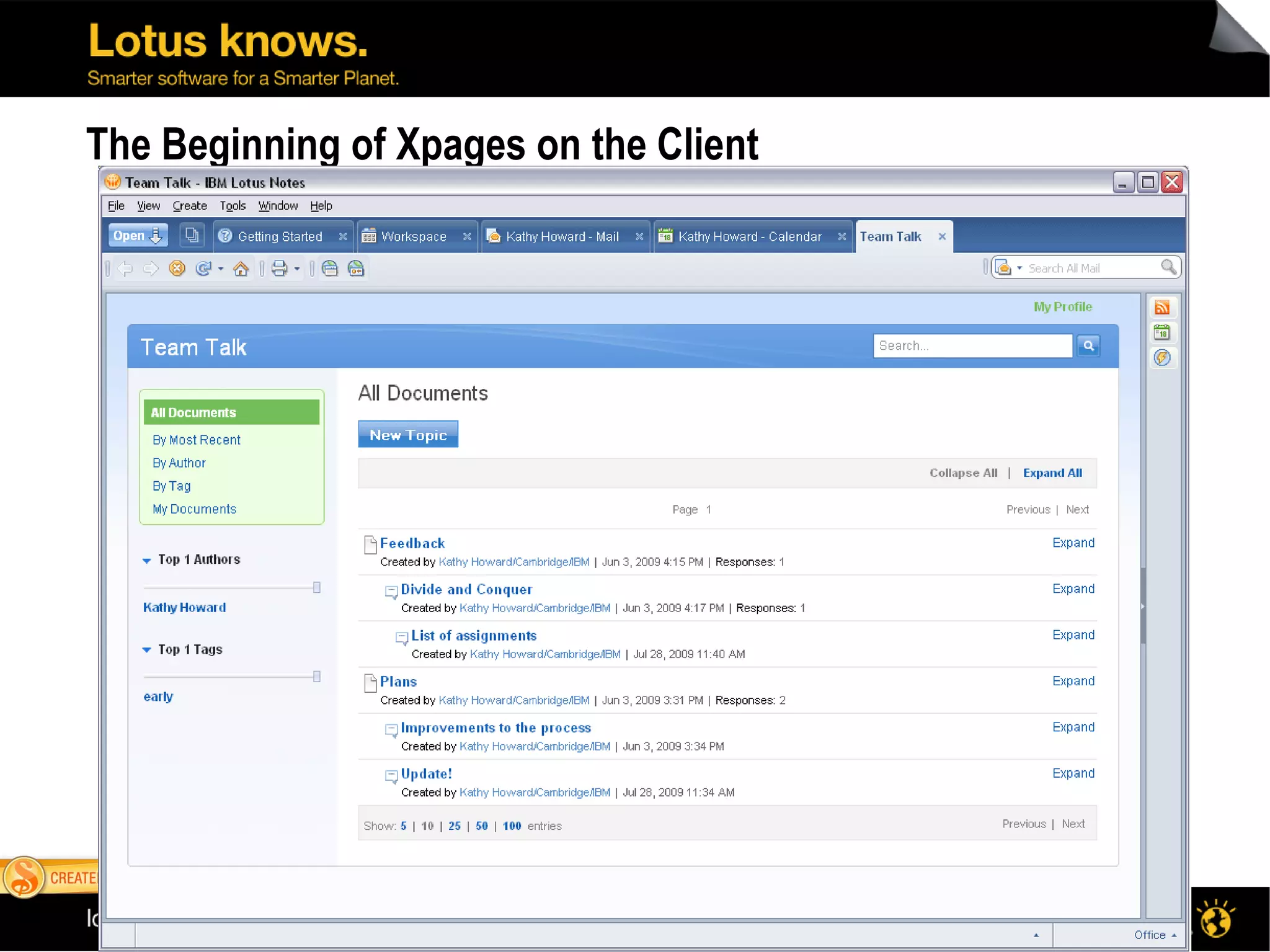This screenshot has width=1270, height=952.
Task: Click the Top Authors slider handle
Action: [x=317, y=587]
